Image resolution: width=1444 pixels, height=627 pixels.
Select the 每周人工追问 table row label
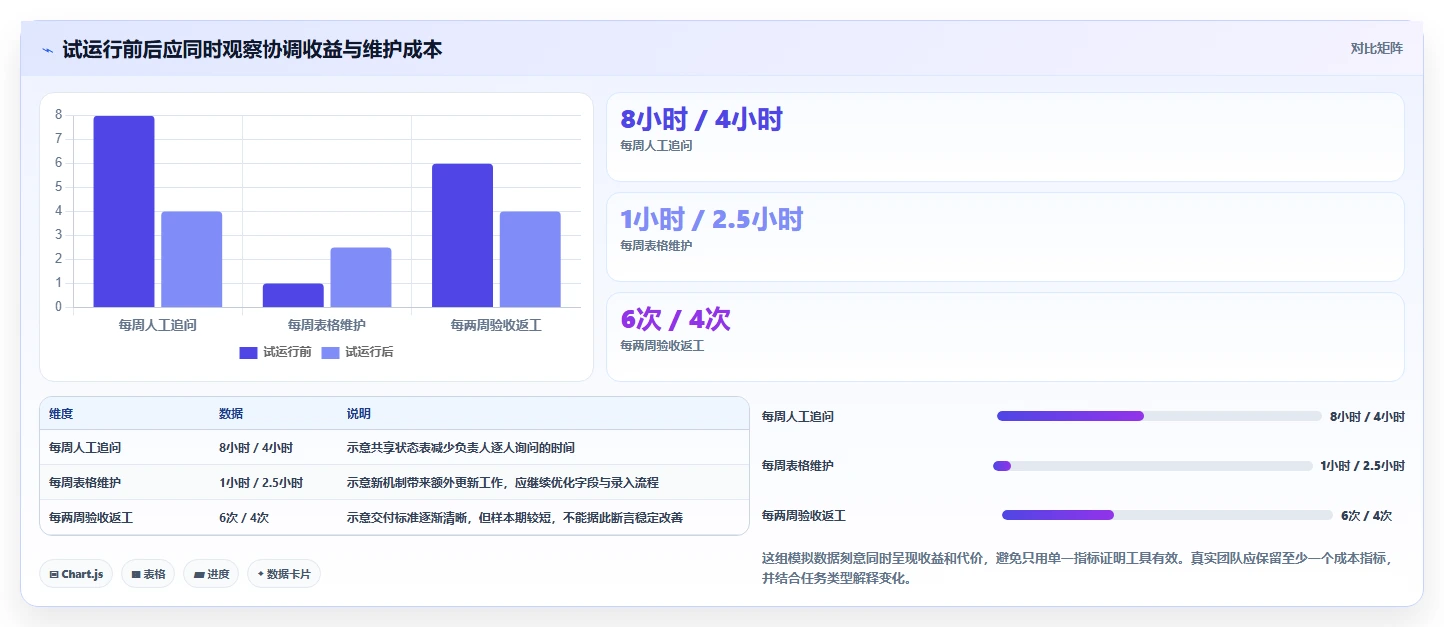pos(85,448)
